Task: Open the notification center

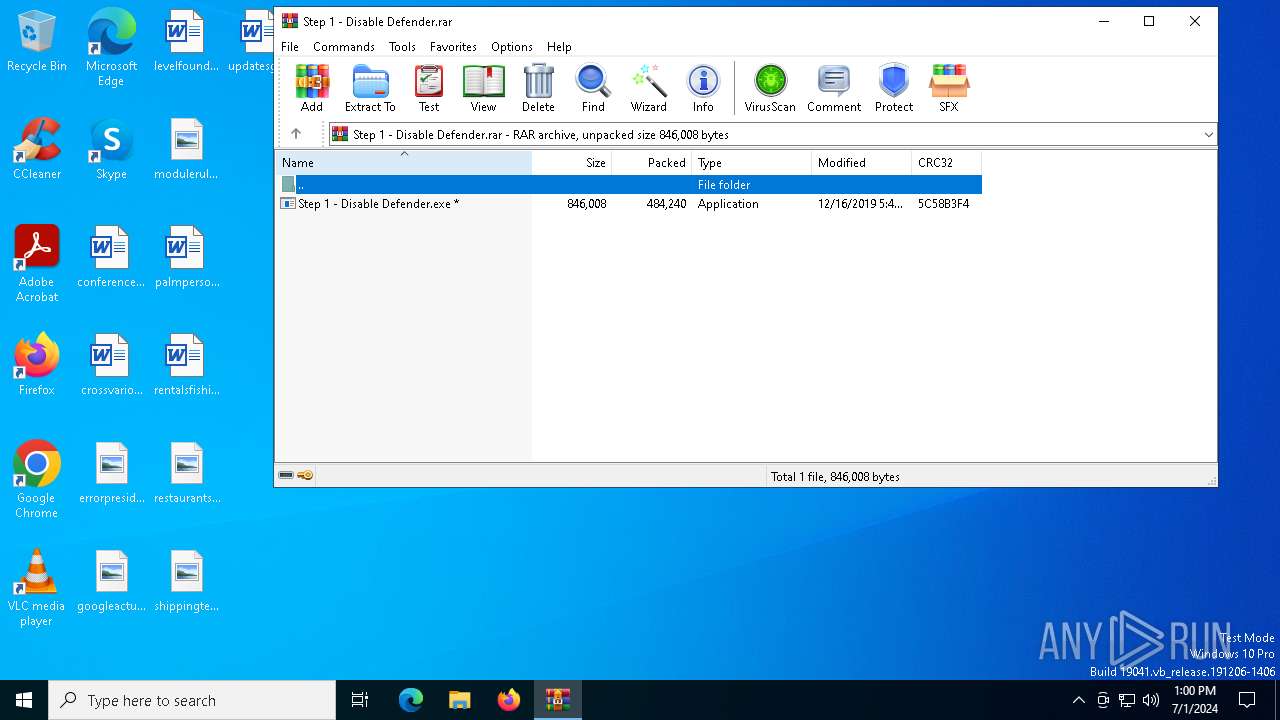Action: pyautogui.click(x=1247, y=700)
